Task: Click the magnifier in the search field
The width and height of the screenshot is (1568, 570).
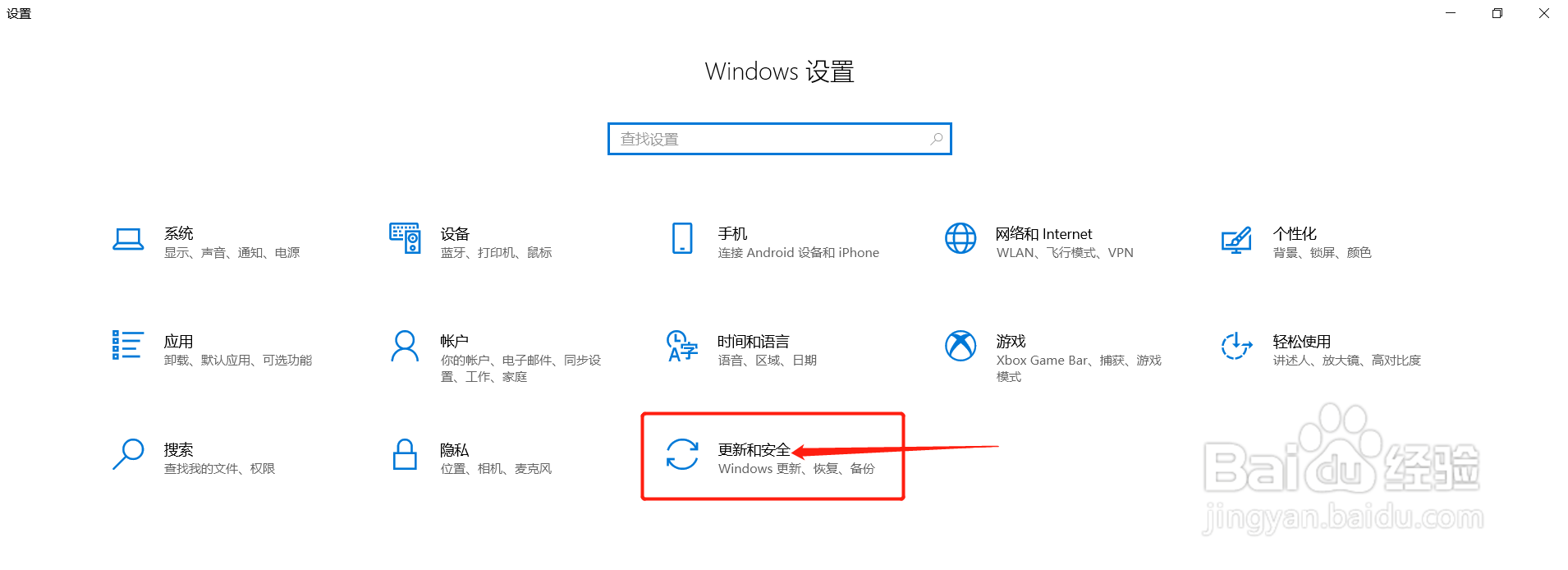Action: 937,139
